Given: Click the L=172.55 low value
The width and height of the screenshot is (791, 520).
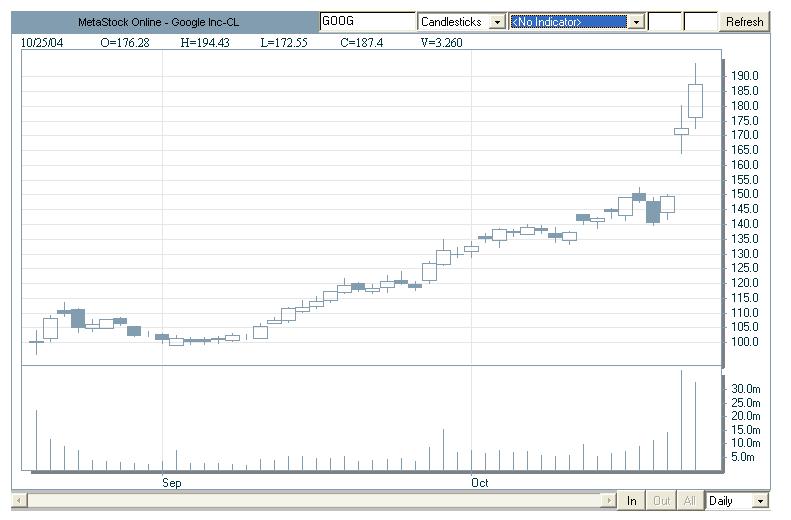Looking at the screenshot, I should (284, 43).
